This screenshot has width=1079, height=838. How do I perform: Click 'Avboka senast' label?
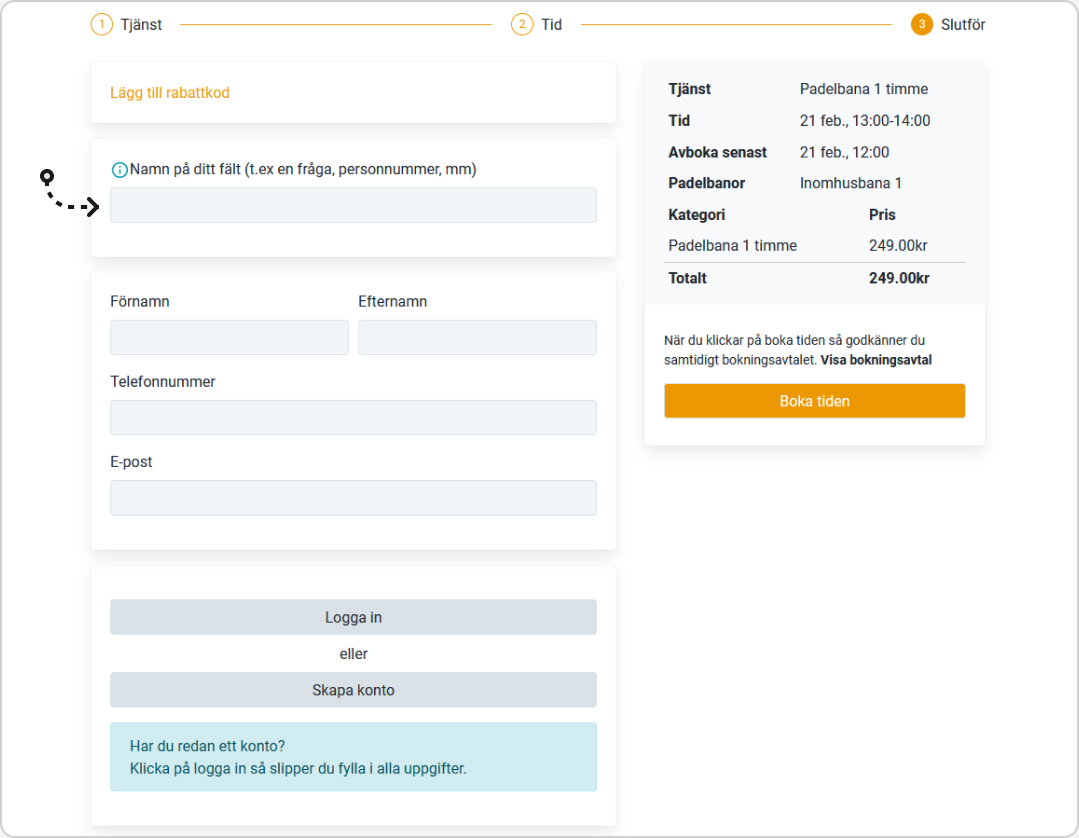(717, 152)
